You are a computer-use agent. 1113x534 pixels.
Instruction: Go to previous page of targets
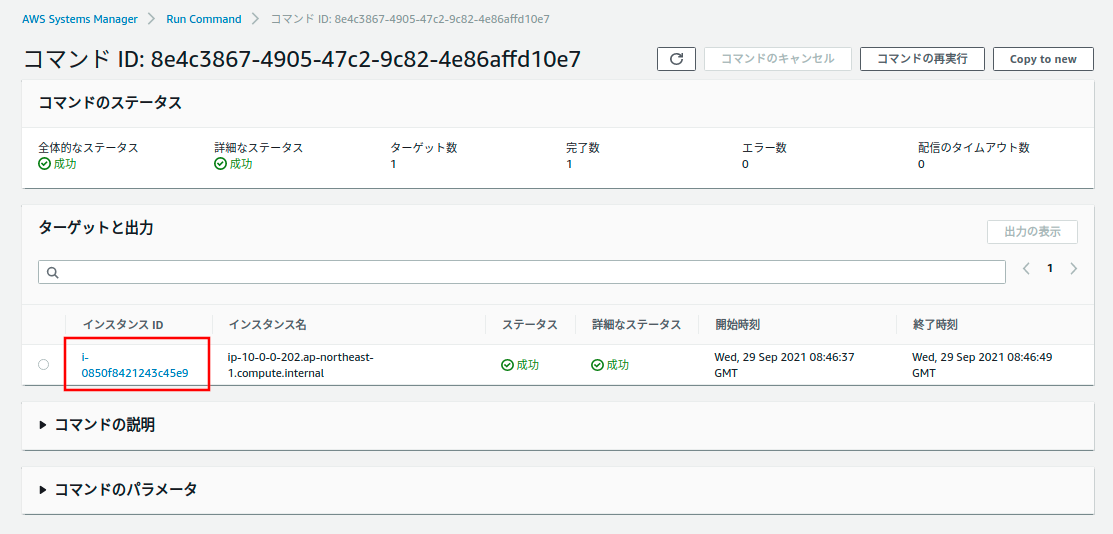pyautogui.click(x=1026, y=268)
